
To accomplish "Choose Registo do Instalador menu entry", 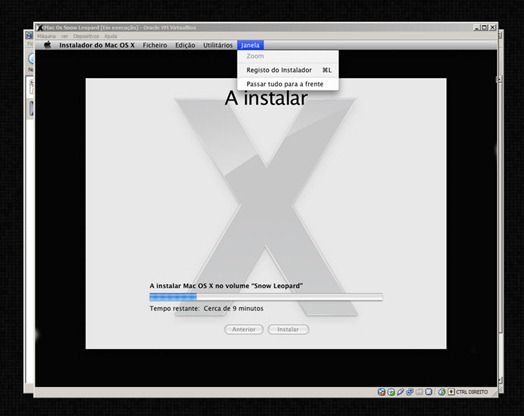I will [x=288, y=70].
